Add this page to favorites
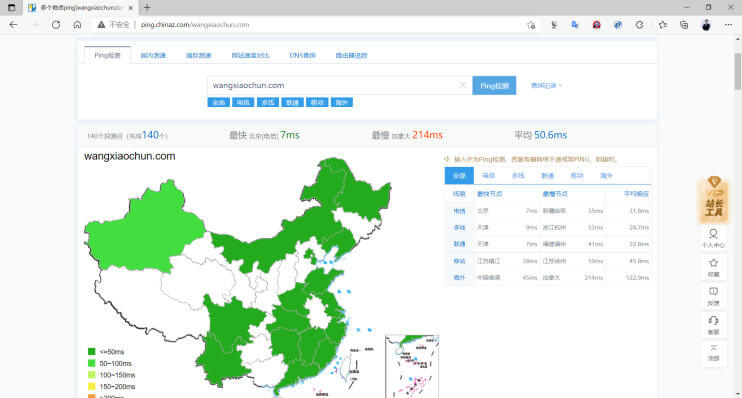The height and width of the screenshot is (398, 742). point(531,25)
